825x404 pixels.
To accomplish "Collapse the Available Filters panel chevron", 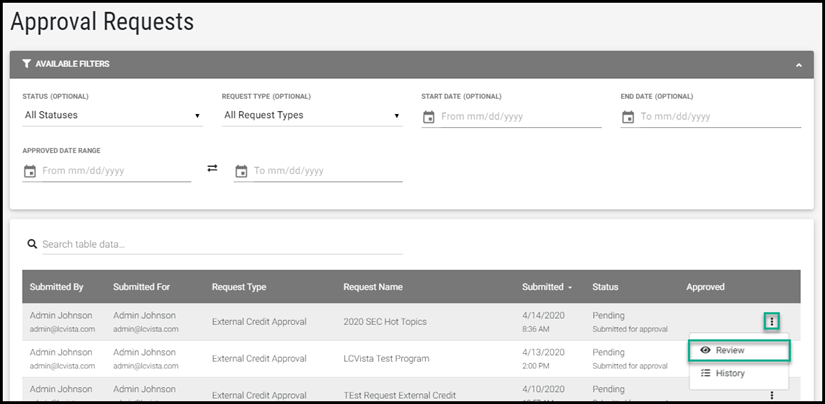I will pyautogui.click(x=798, y=65).
